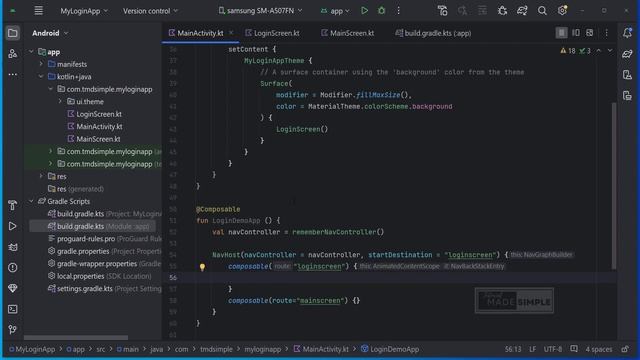Change the 4 spaces indent setting

click(x=599, y=349)
